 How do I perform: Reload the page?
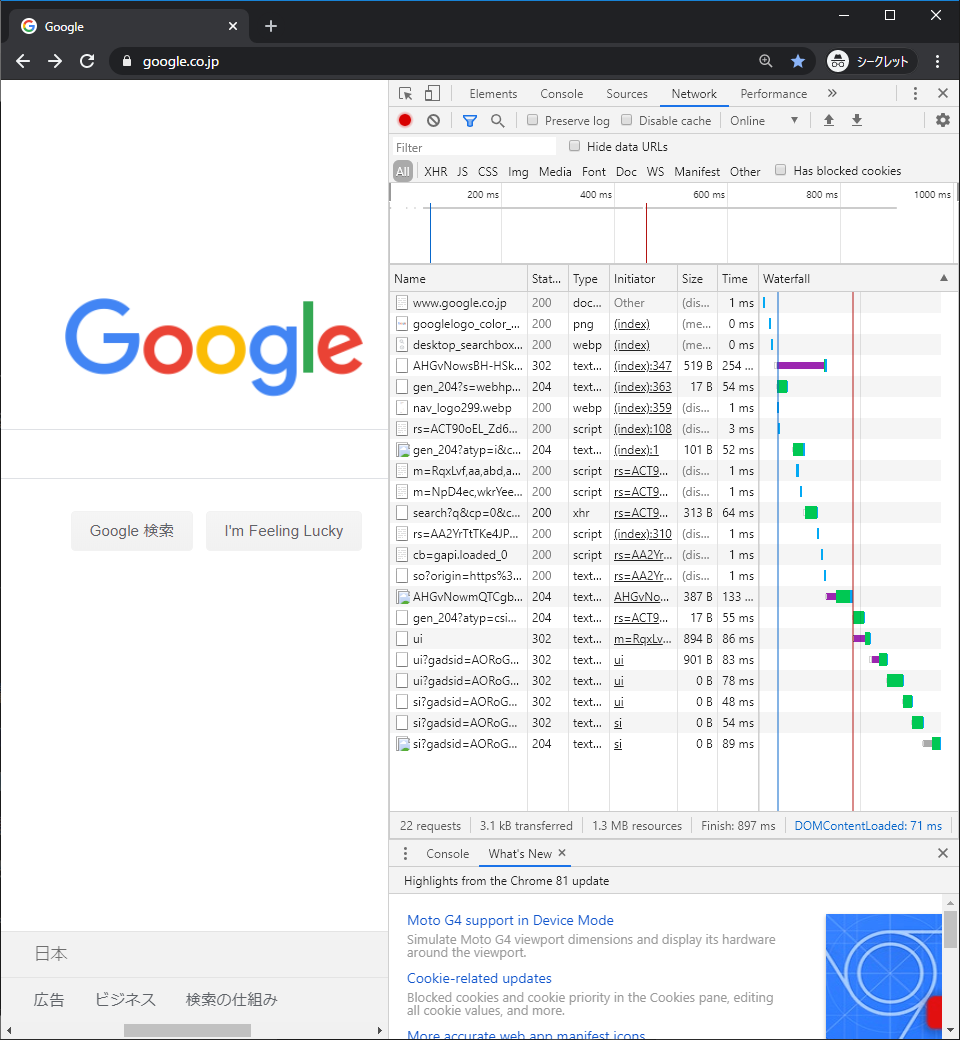click(87, 61)
